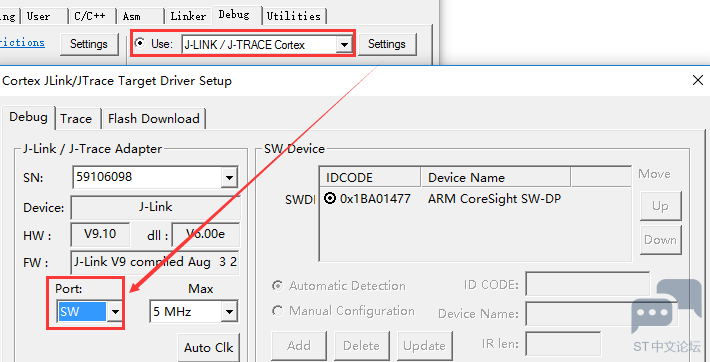Viewport: 710px width, 362px height.
Task: Select Debug tab in Target Driver Setup
Action: click(28, 117)
